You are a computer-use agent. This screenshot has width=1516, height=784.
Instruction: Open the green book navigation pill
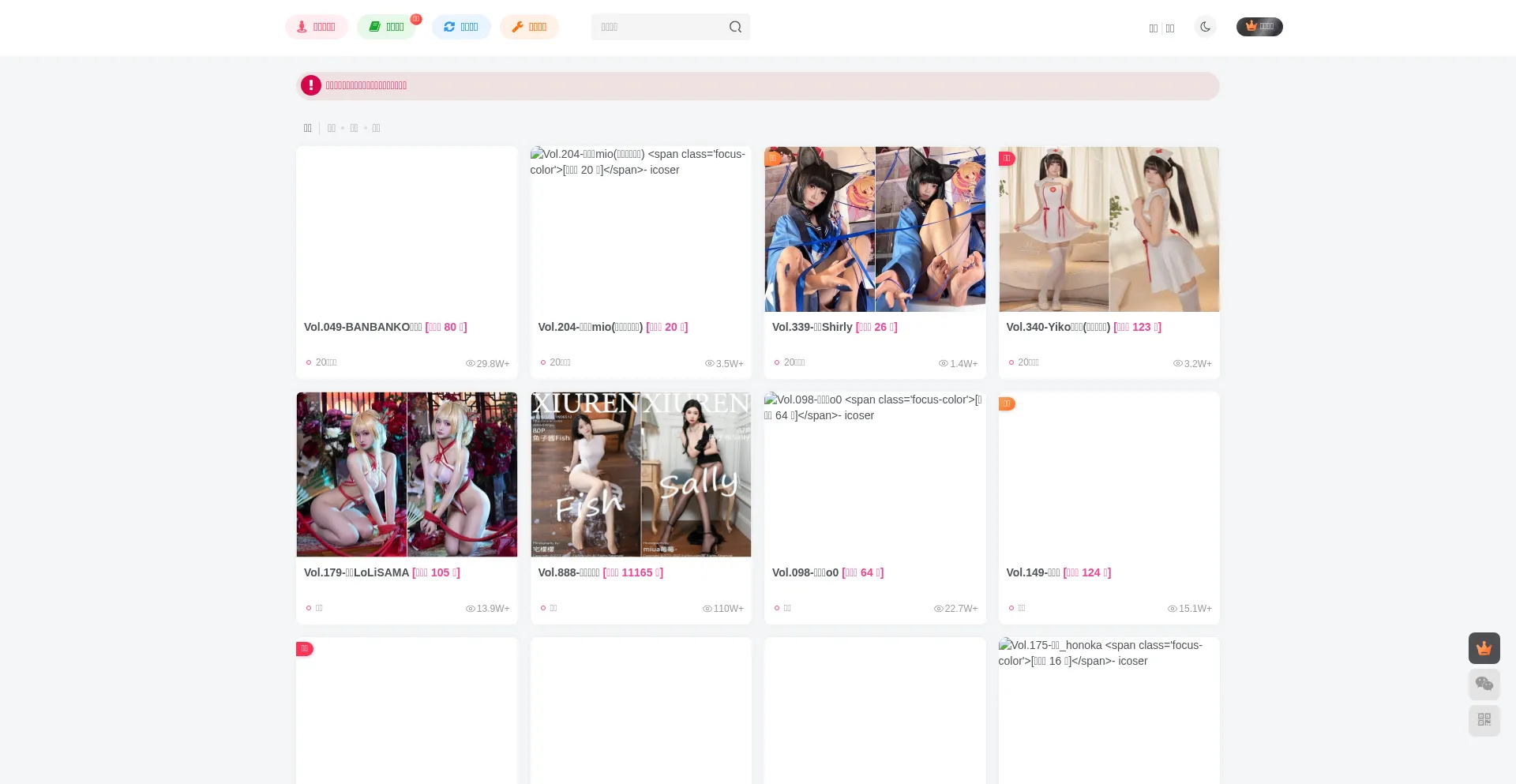pos(386,27)
